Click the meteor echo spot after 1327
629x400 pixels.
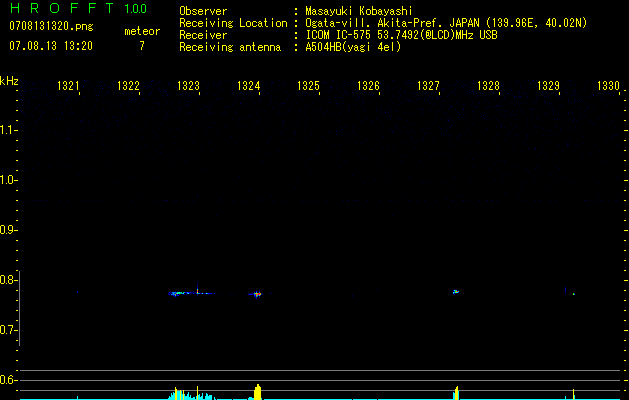456,292
